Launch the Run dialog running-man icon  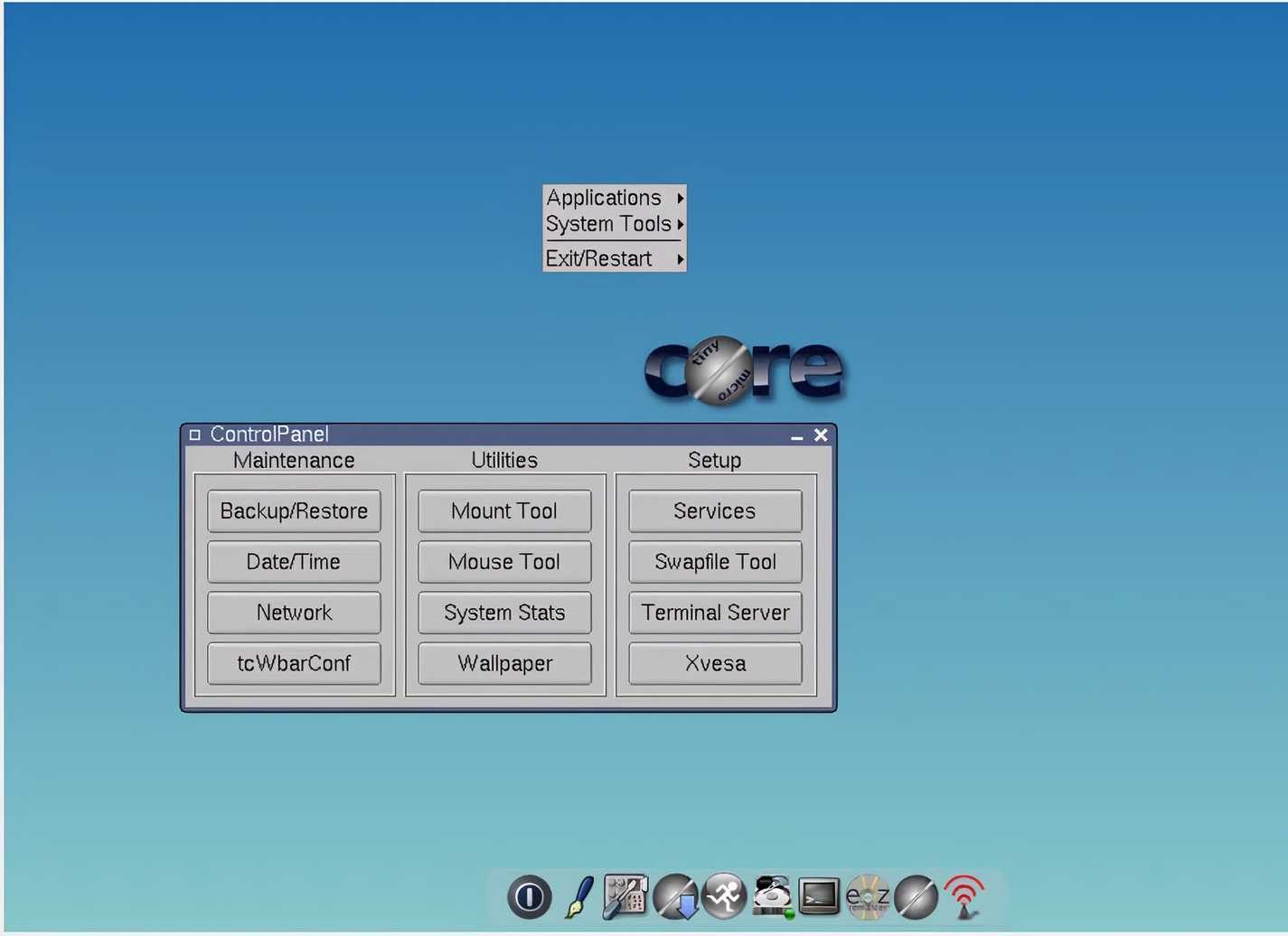click(x=724, y=896)
